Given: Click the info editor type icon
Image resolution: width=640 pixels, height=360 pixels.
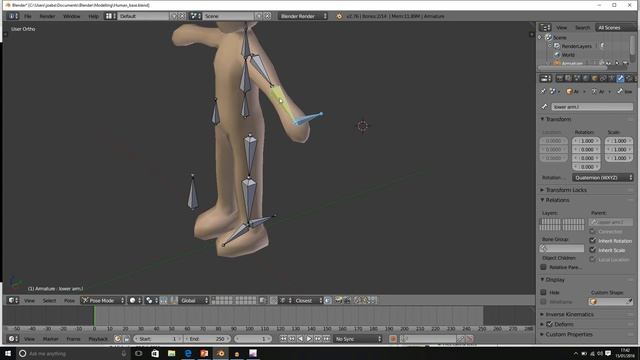Looking at the screenshot, I should pos(13,16).
